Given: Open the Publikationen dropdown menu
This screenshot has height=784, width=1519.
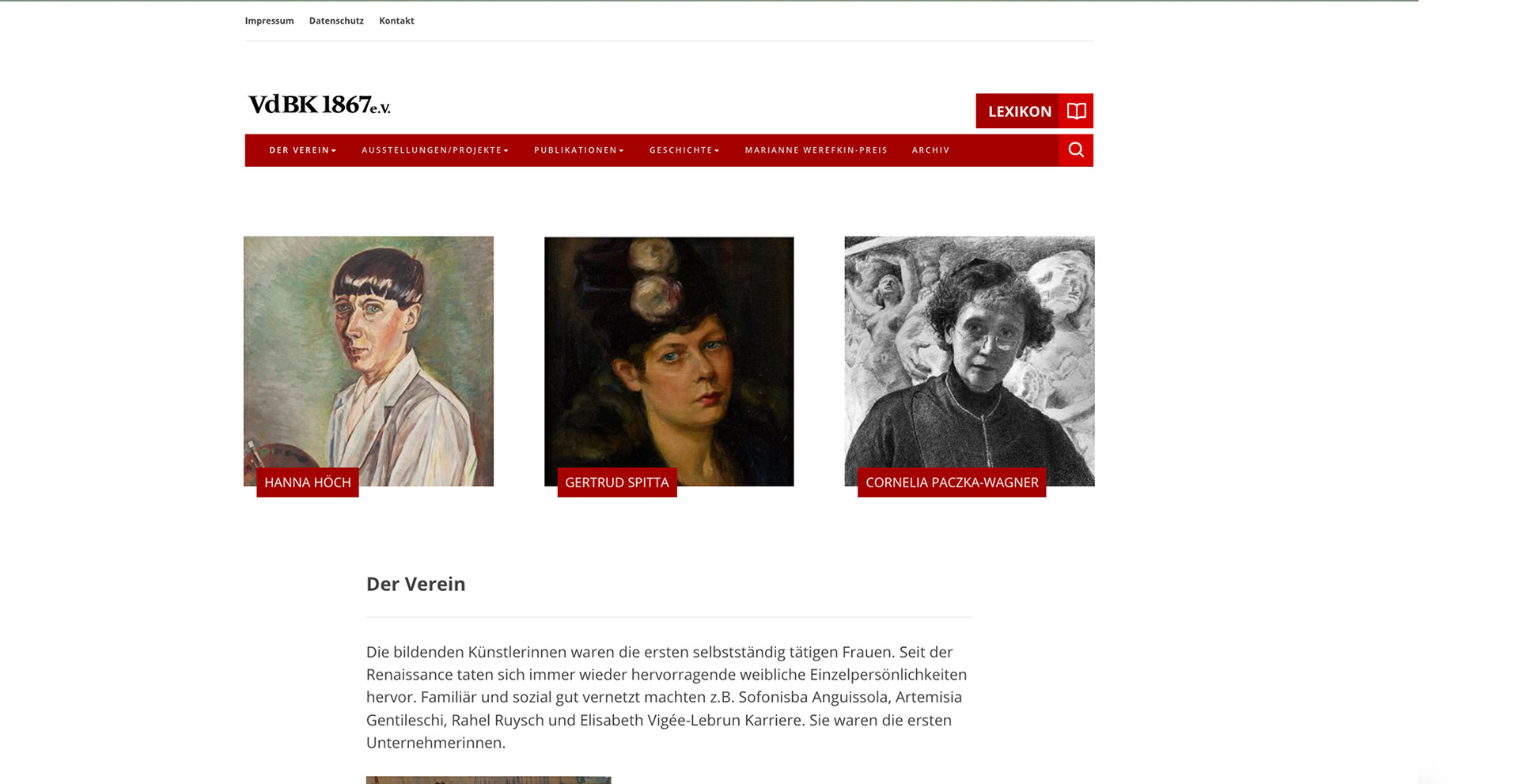Looking at the screenshot, I should (579, 150).
